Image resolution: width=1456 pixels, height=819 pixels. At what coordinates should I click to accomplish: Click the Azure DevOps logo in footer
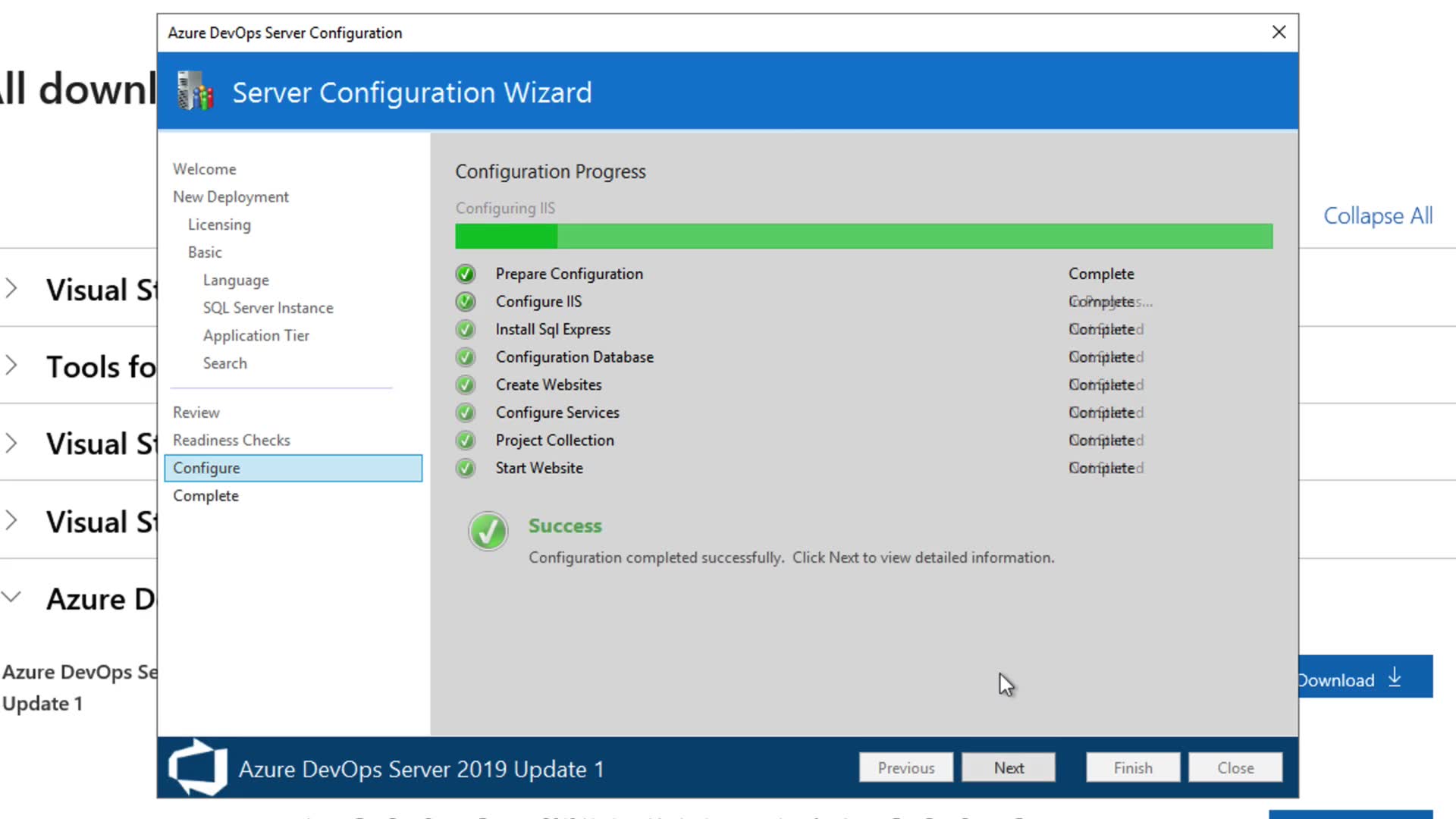198,767
